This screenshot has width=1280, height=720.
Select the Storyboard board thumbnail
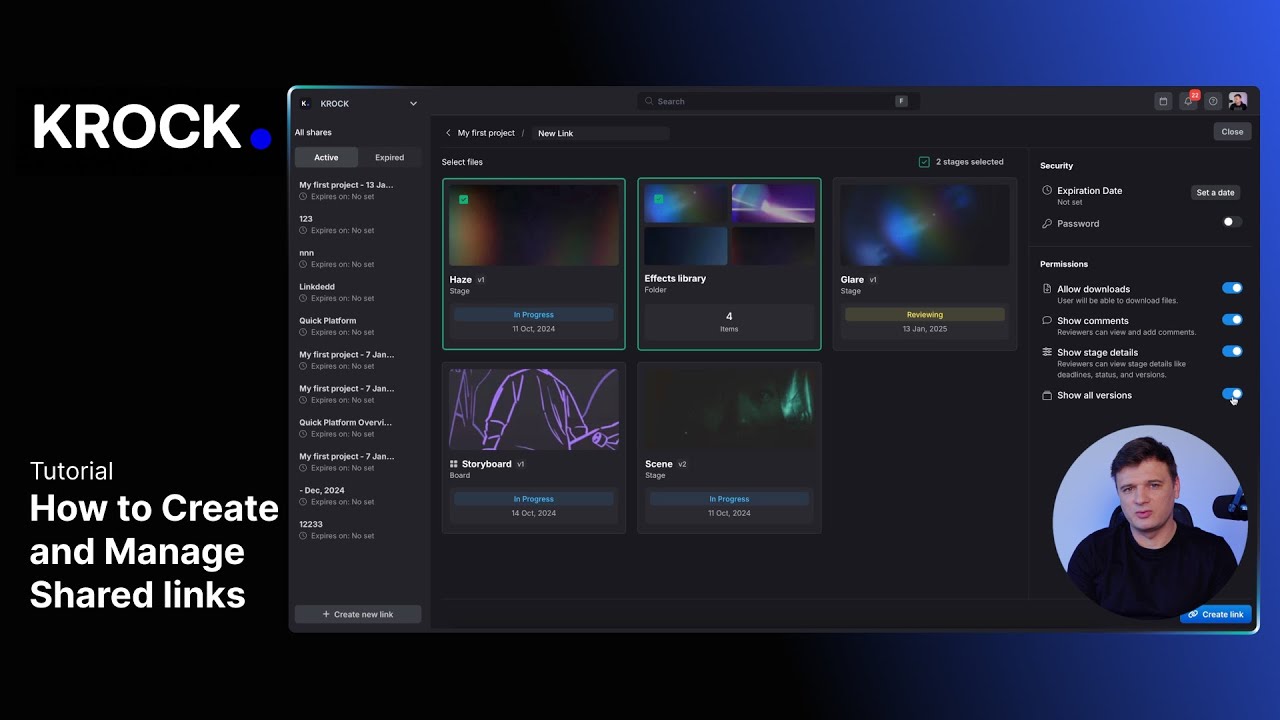[x=534, y=409]
